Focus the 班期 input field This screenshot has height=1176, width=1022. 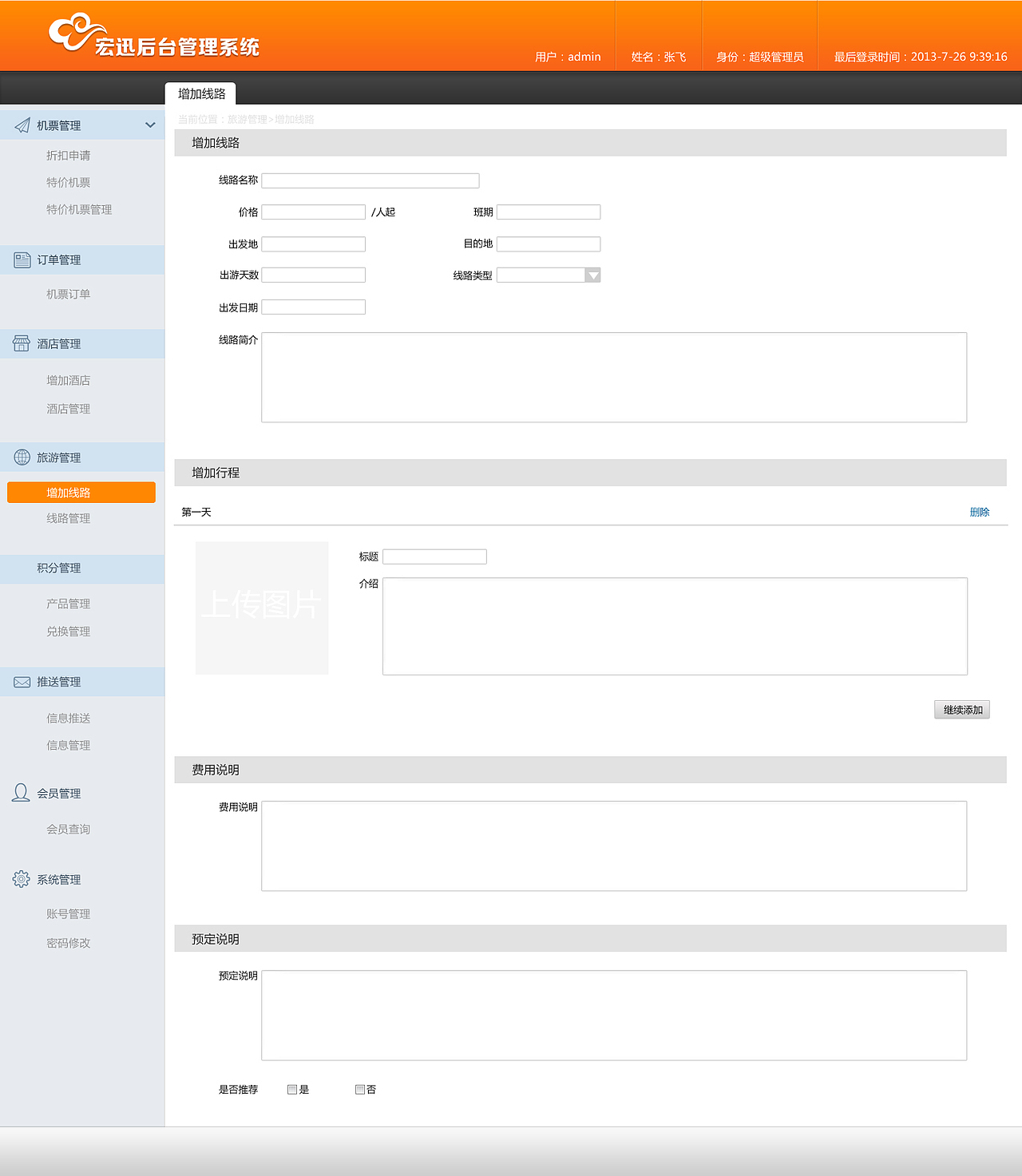(549, 212)
